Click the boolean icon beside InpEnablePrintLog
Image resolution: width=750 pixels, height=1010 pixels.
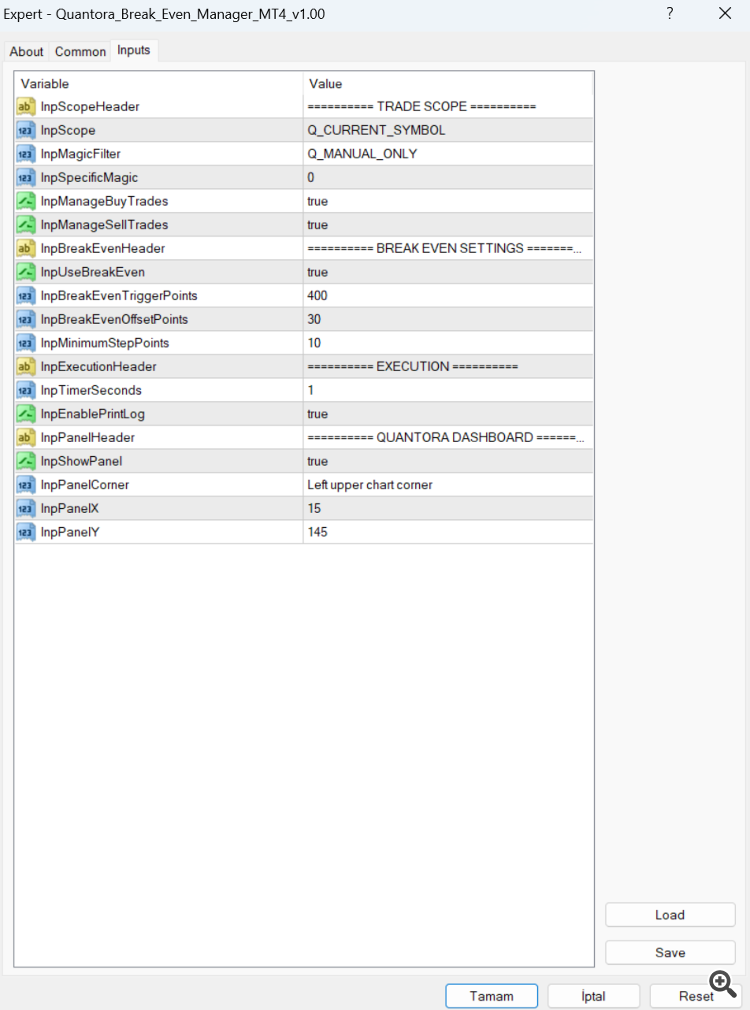(26, 414)
